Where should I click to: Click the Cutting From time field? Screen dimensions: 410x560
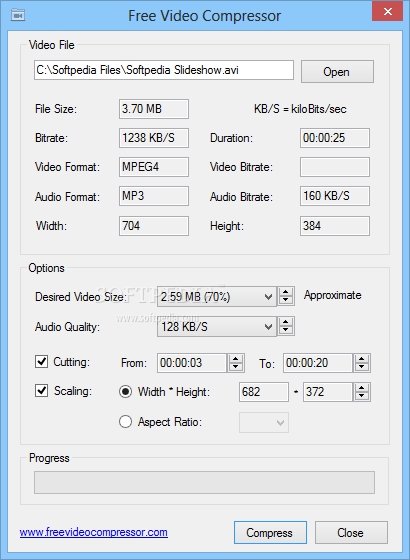pyautogui.click(x=192, y=363)
